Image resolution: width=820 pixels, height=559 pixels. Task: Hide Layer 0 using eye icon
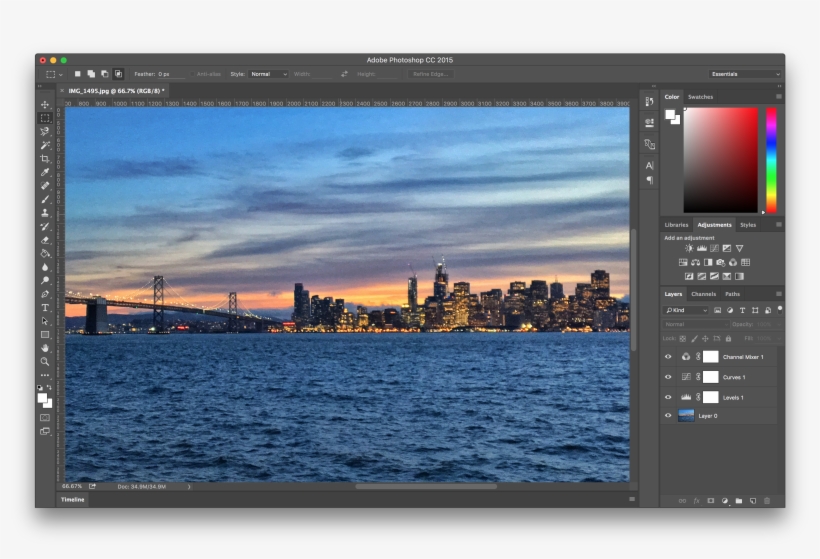668,416
